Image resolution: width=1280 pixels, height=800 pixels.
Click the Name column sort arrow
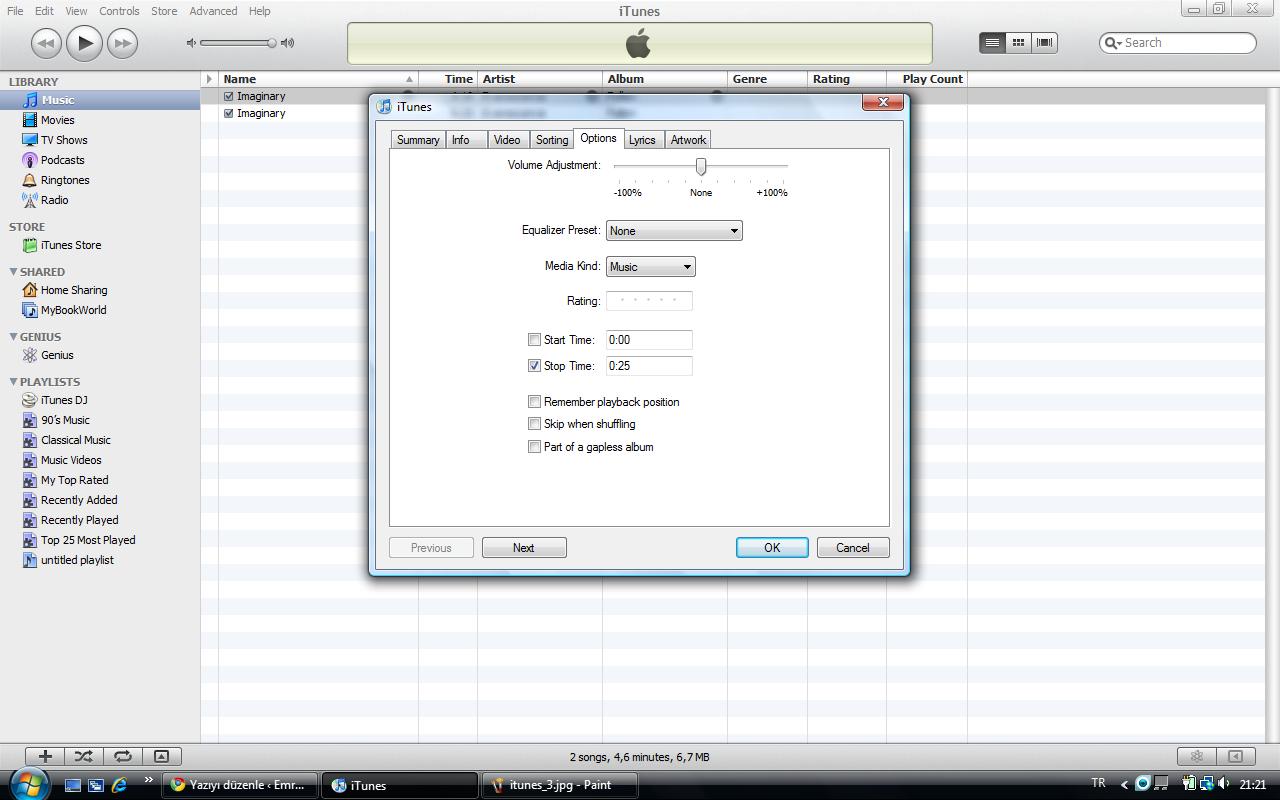[409, 79]
